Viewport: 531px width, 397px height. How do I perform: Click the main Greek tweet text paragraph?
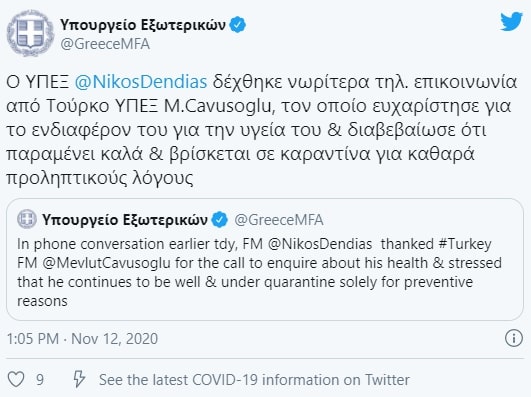[261, 130]
